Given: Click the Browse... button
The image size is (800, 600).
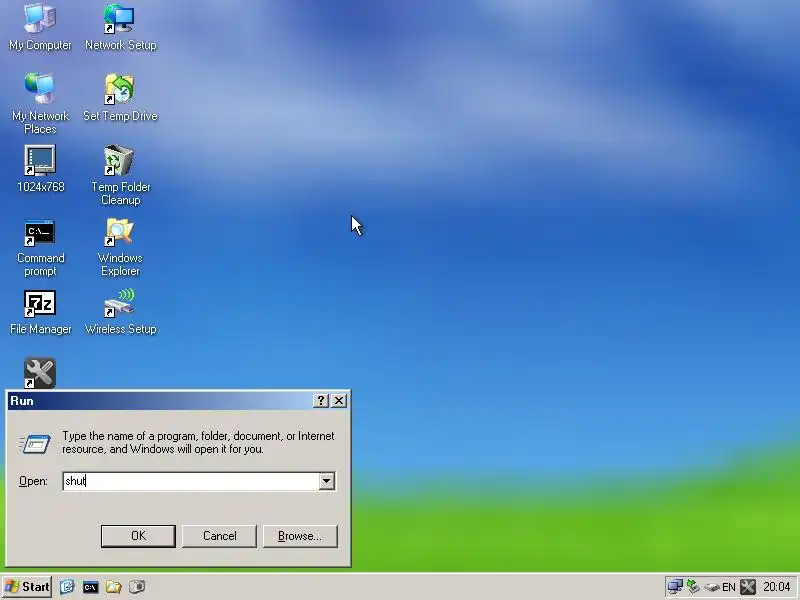Looking at the screenshot, I should pyautogui.click(x=300, y=536).
